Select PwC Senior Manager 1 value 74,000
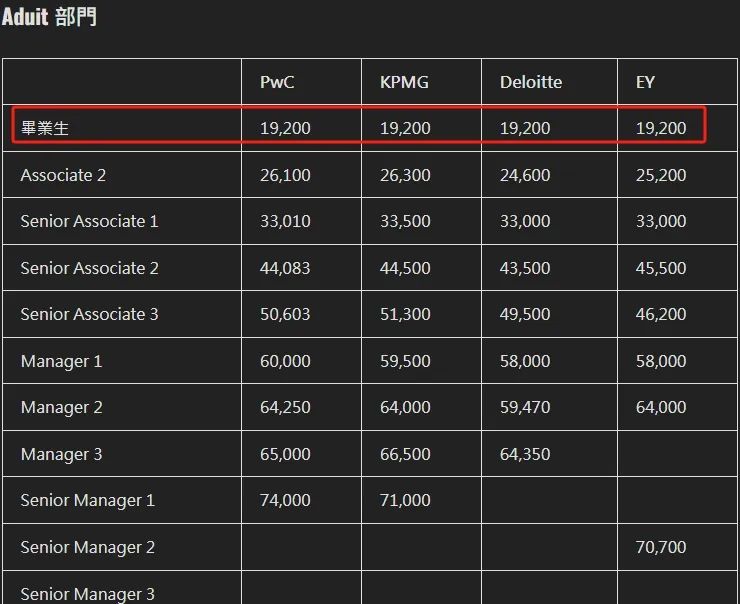Image resolution: width=740 pixels, height=604 pixels. click(285, 500)
